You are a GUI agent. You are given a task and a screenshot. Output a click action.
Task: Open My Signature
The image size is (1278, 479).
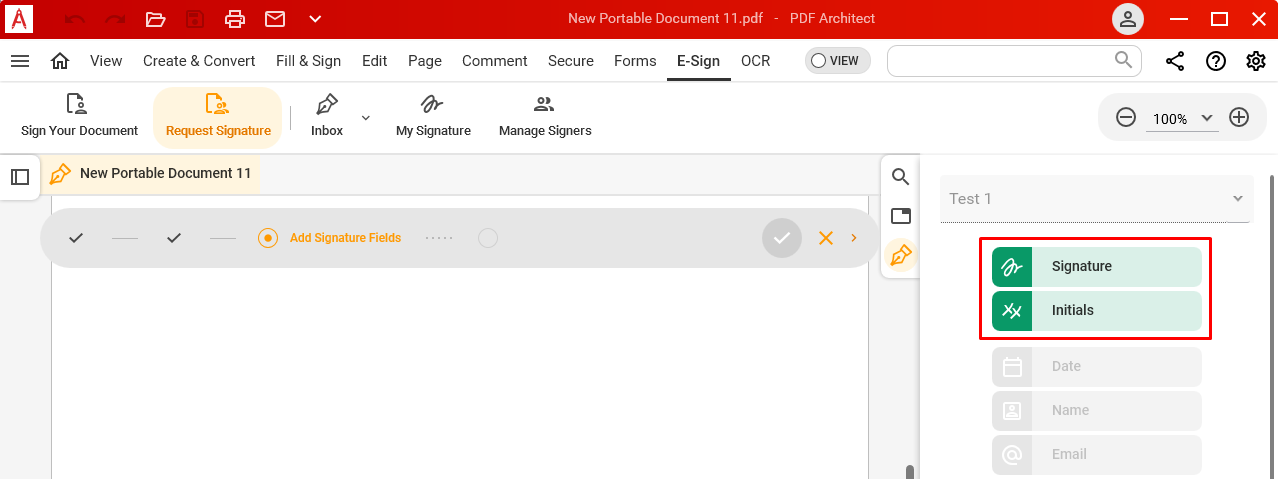433,117
